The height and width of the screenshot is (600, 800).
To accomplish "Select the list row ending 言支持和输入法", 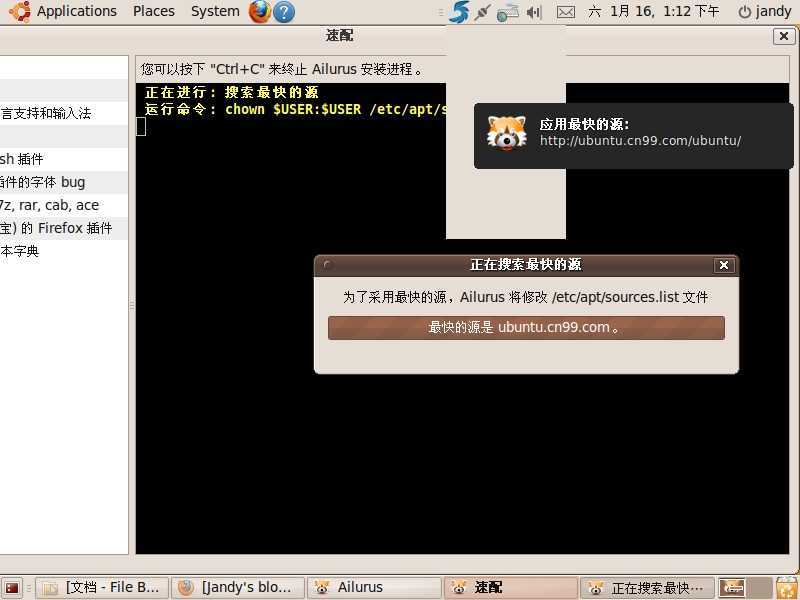I will pyautogui.click(x=64, y=113).
